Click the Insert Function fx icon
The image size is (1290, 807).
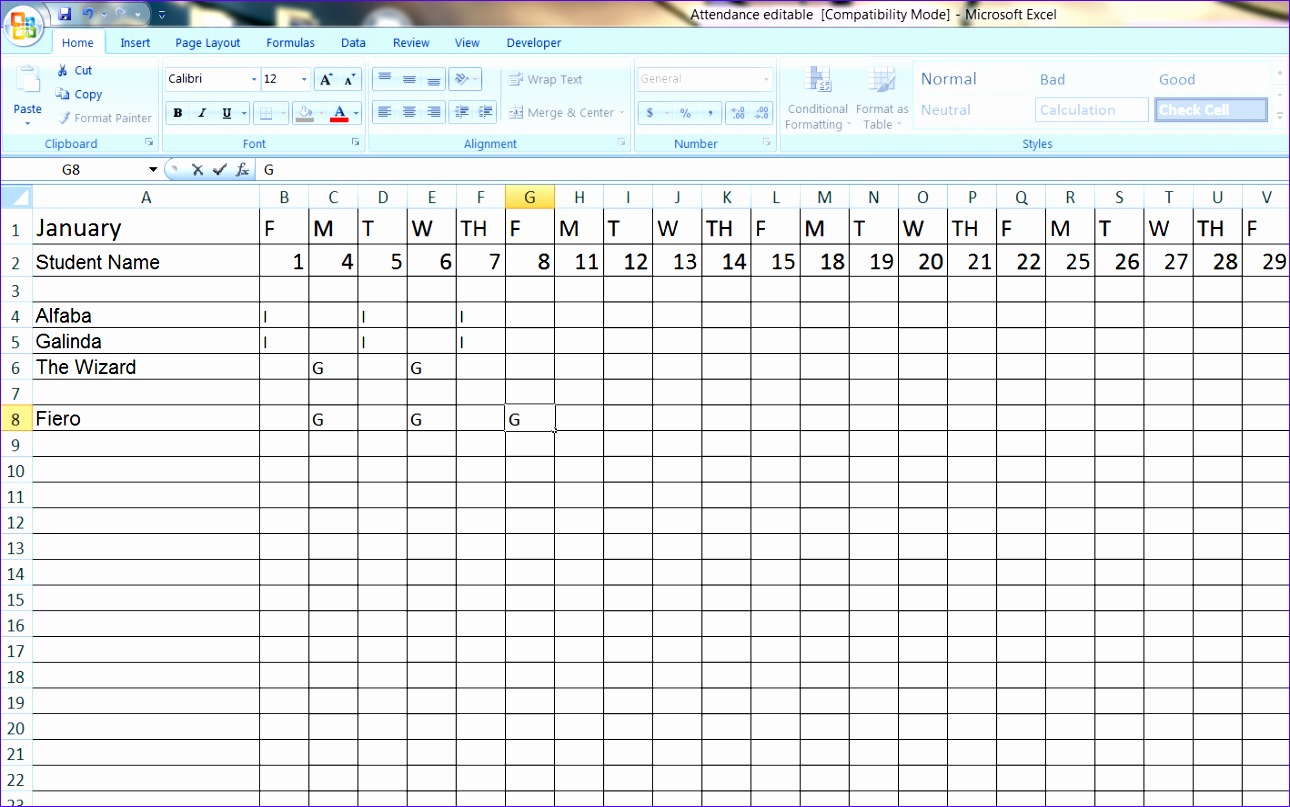241,169
